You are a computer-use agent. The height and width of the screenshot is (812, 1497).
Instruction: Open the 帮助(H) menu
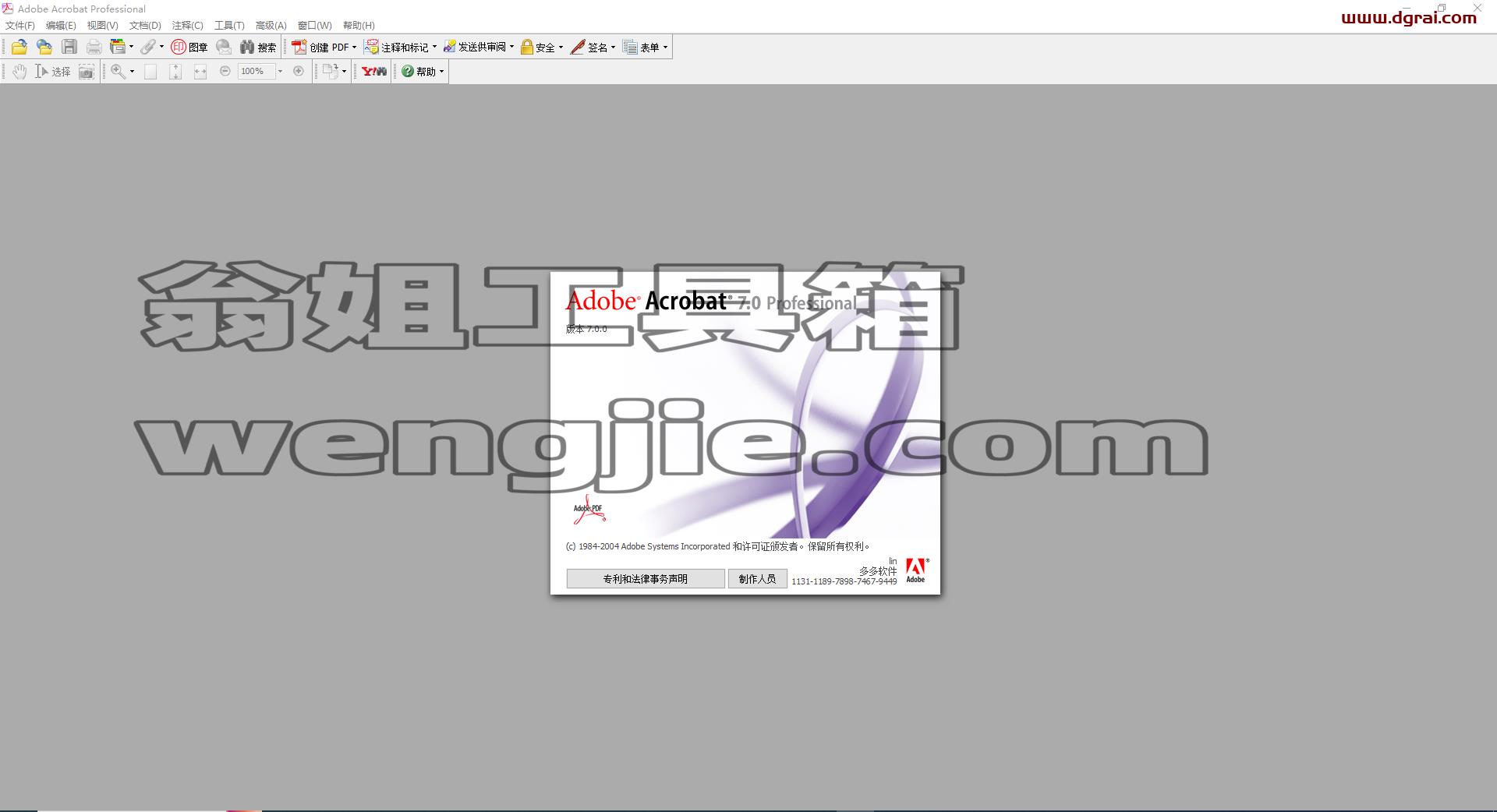[359, 26]
